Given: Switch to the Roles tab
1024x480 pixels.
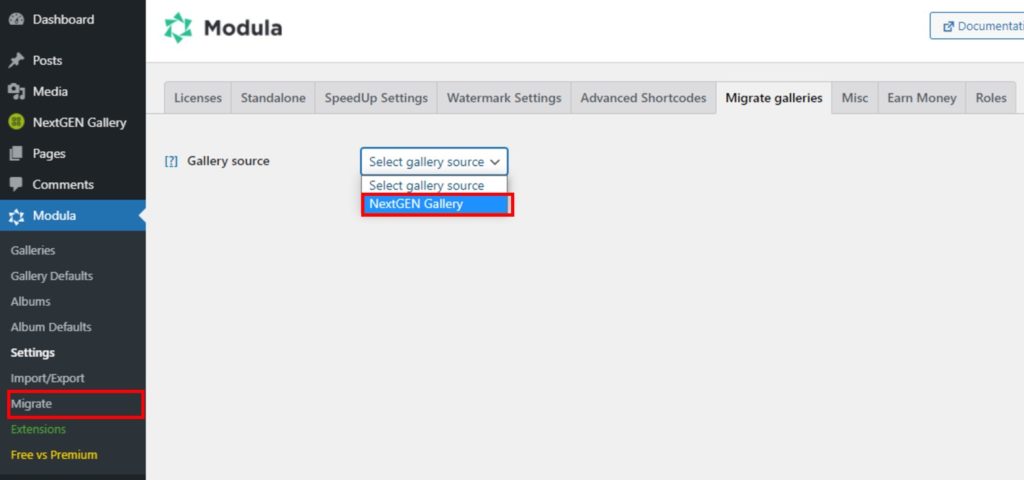Looking at the screenshot, I should (991, 98).
